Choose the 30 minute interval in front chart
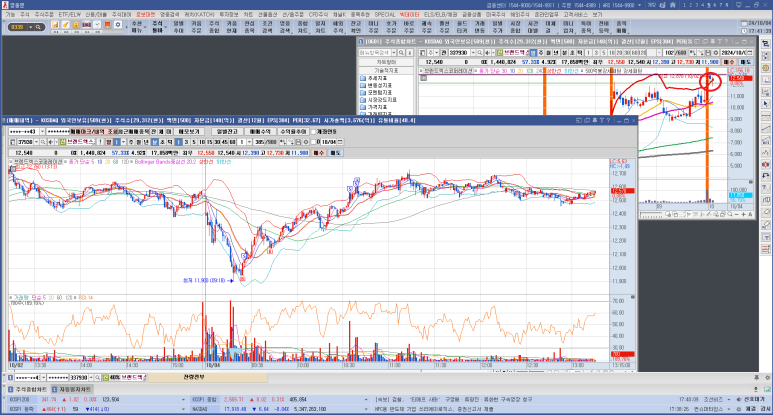 (x=217, y=142)
